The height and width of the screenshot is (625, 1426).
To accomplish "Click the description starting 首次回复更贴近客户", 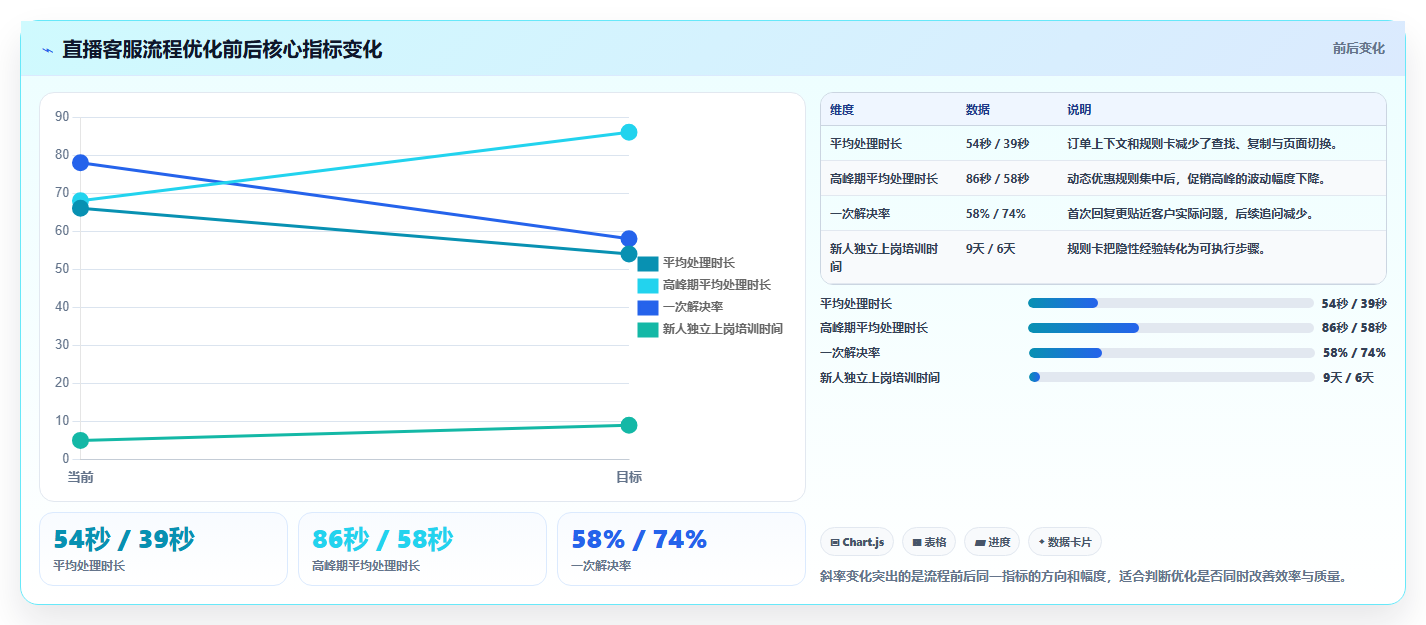I will [1191, 214].
